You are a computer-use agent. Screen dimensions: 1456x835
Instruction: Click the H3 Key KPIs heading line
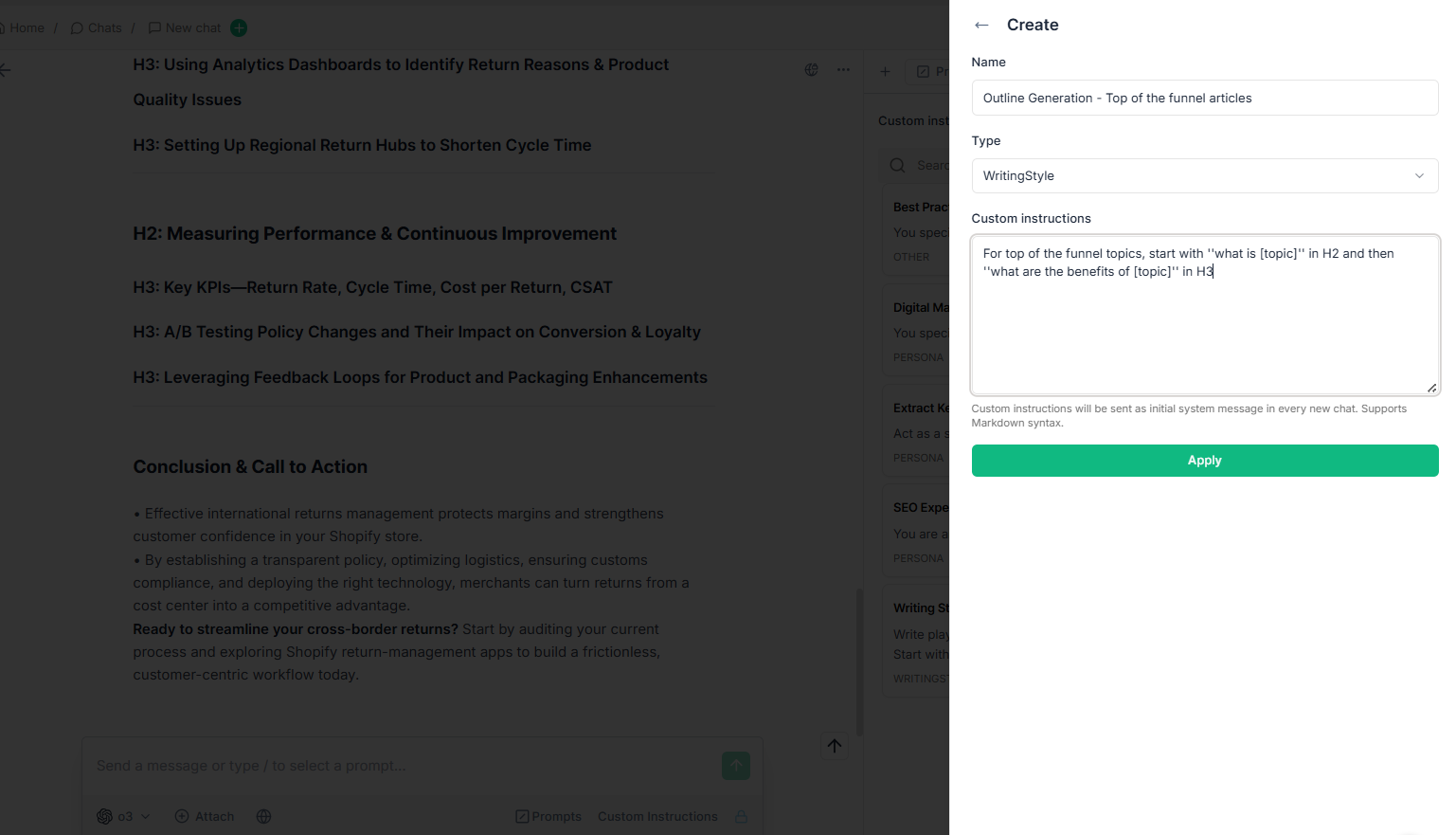point(372,287)
